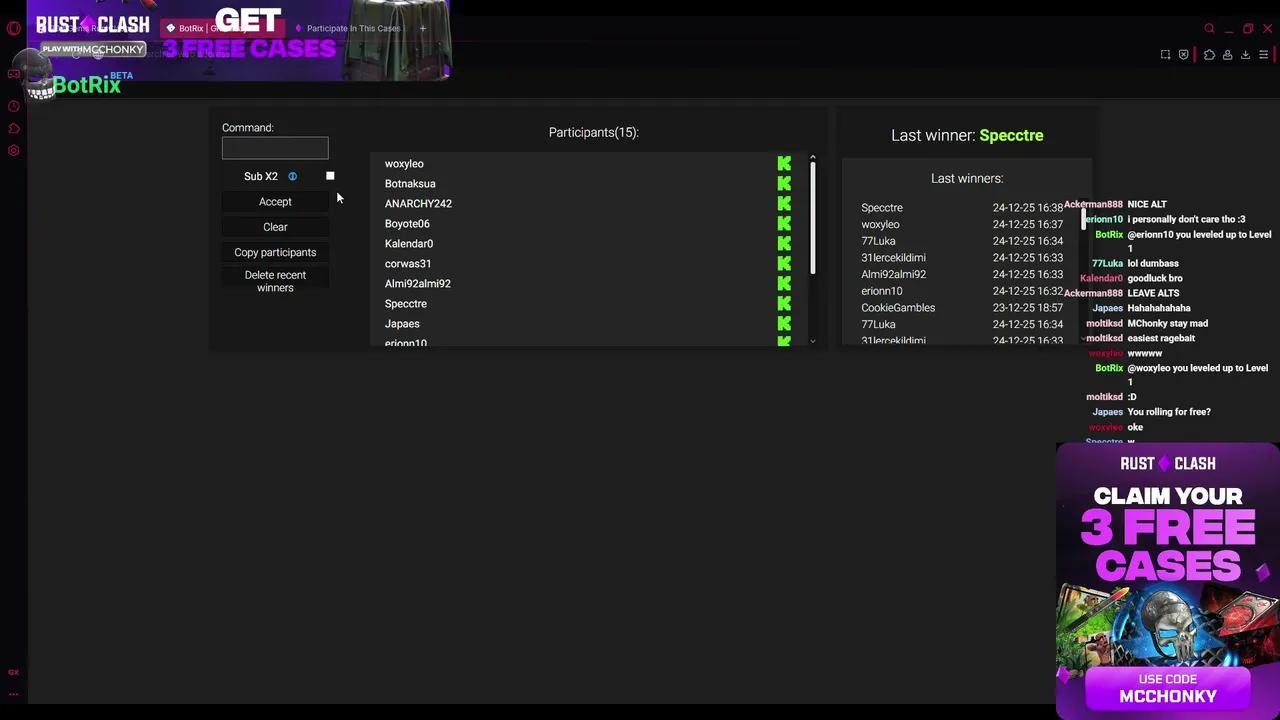Open the profile account icon in toolbar
The image size is (1280, 720).
tap(1227, 54)
